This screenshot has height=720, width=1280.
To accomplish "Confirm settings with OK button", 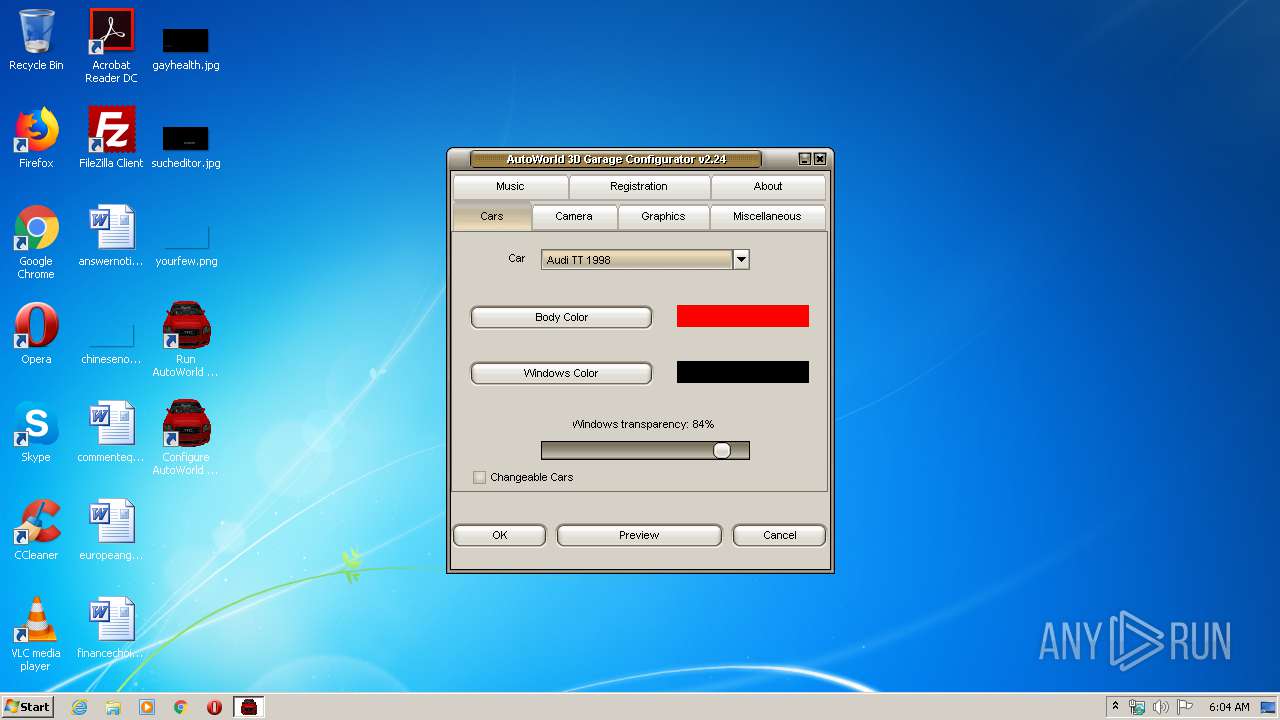I will tap(499, 535).
